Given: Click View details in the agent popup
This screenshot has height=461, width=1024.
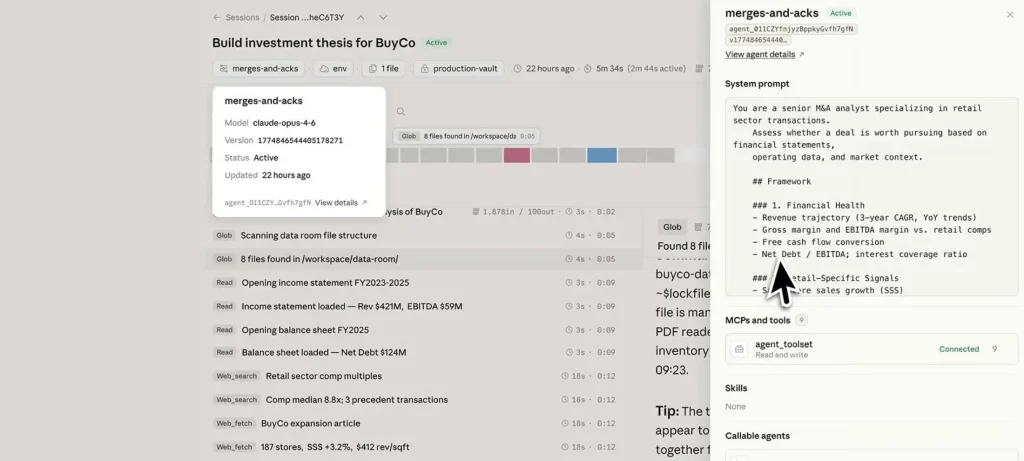Looking at the screenshot, I should (x=340, y=202).
